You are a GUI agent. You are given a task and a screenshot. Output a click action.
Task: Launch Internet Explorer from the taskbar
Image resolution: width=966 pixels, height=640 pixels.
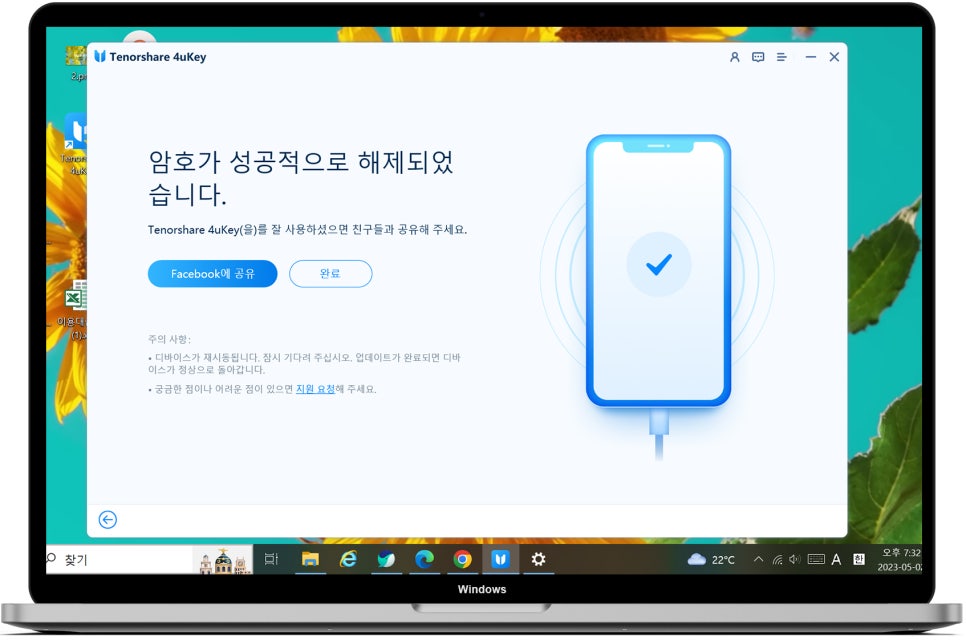[x=348, y=559]
